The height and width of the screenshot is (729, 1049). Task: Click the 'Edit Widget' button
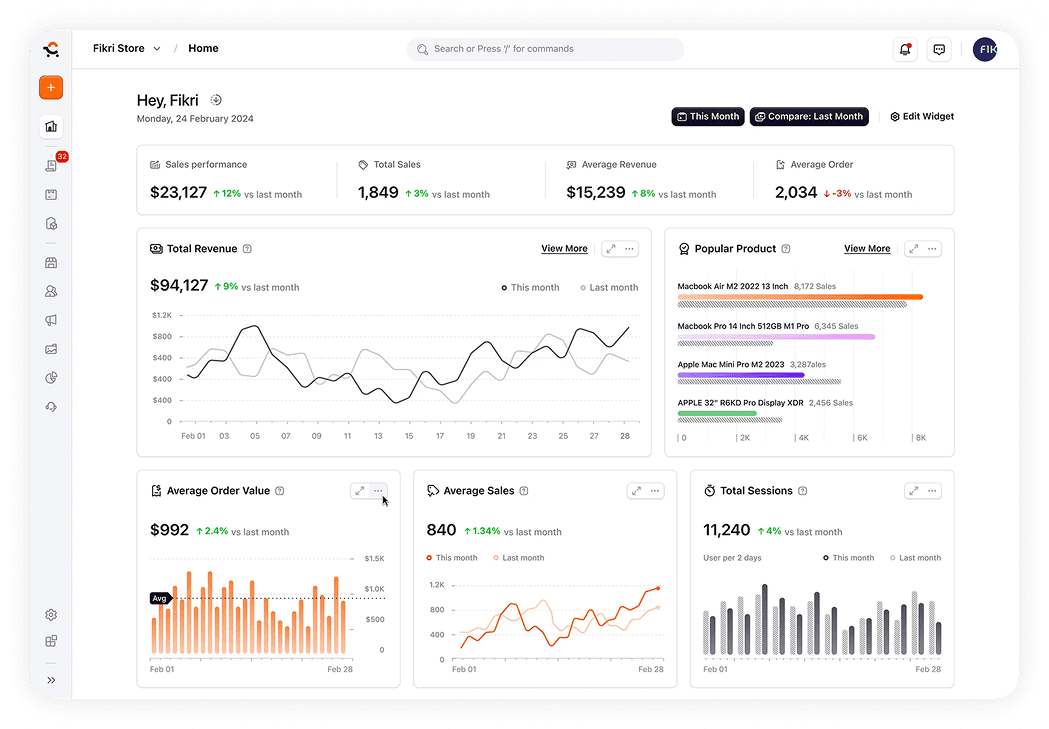921,116
